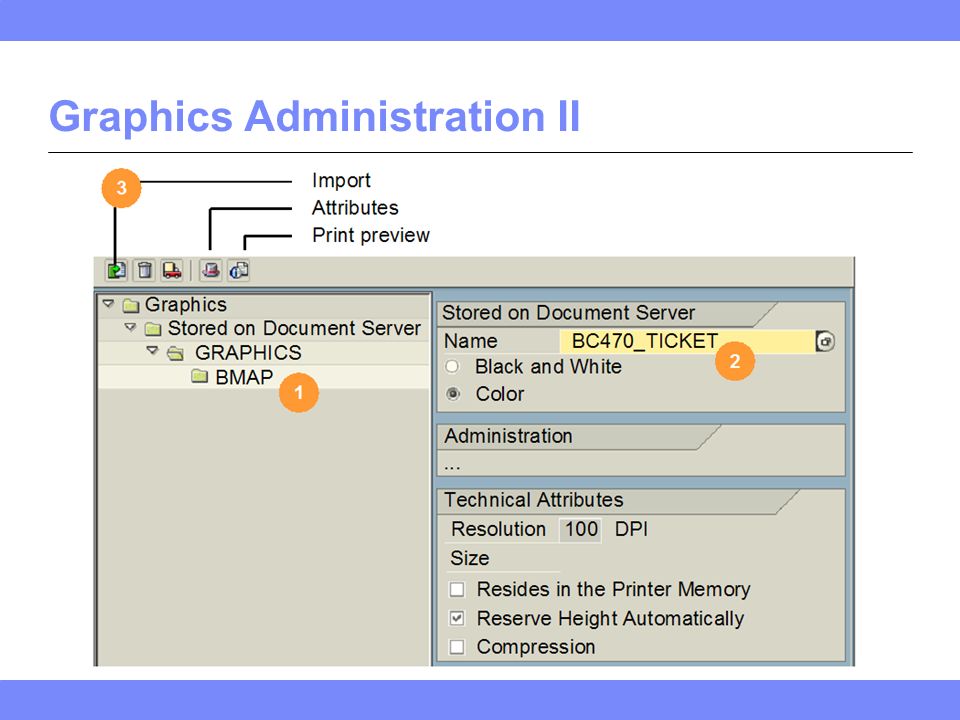Select the GRAPHICS tree row
The height and width of the screenshot is (720, 960).
click(x=264, y=353)
